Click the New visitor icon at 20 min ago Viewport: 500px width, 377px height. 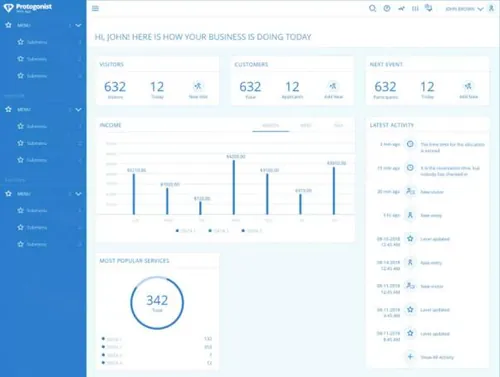410,191
